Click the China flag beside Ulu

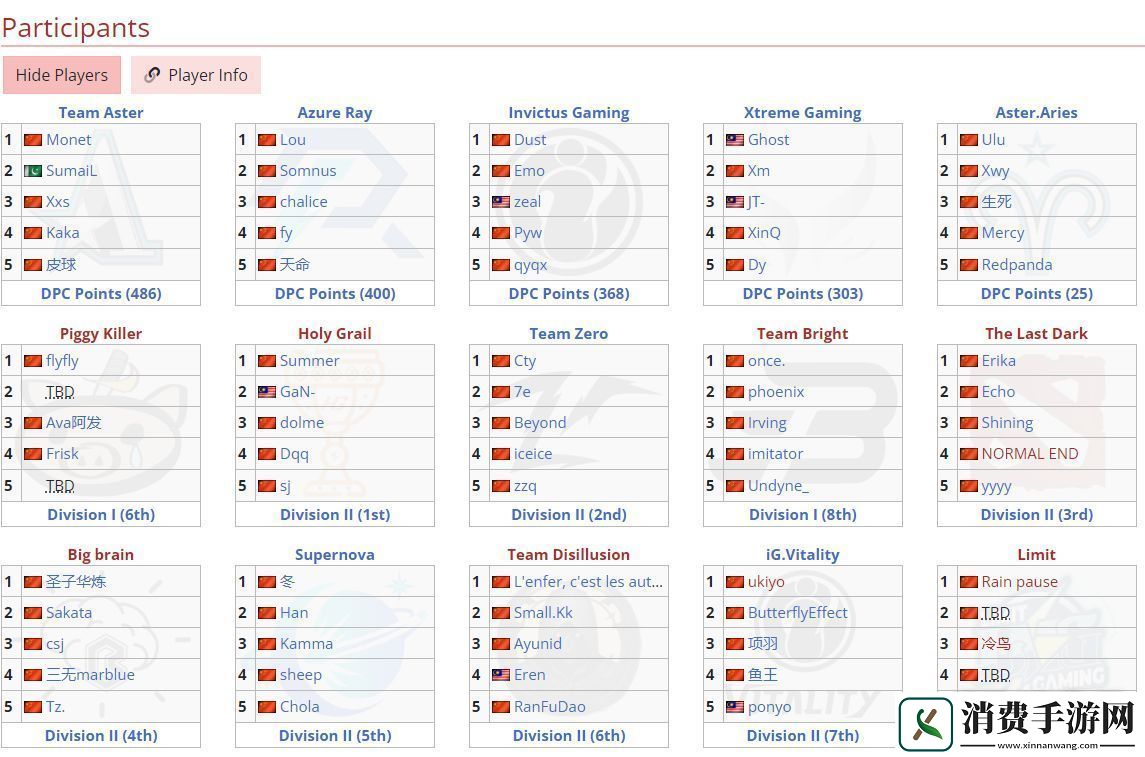point(968,140)
